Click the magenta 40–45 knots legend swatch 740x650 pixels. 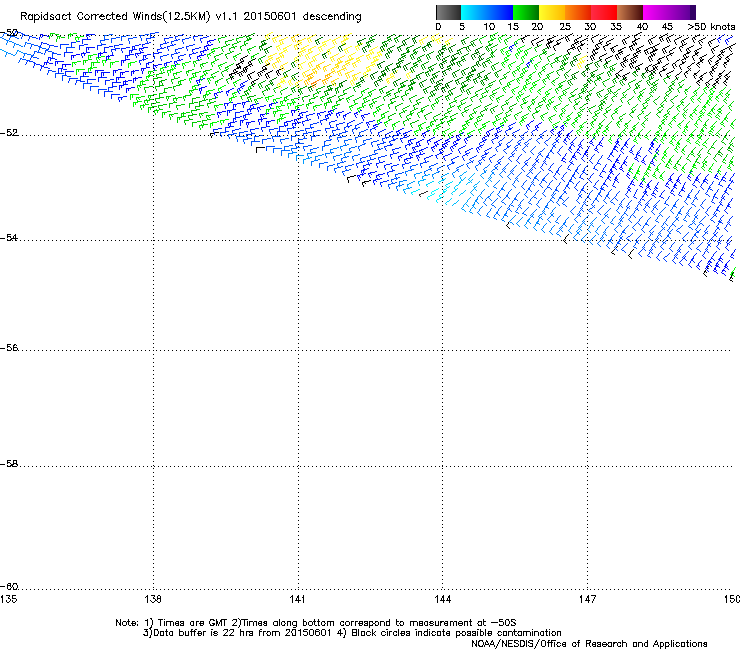tap(656, 12)
